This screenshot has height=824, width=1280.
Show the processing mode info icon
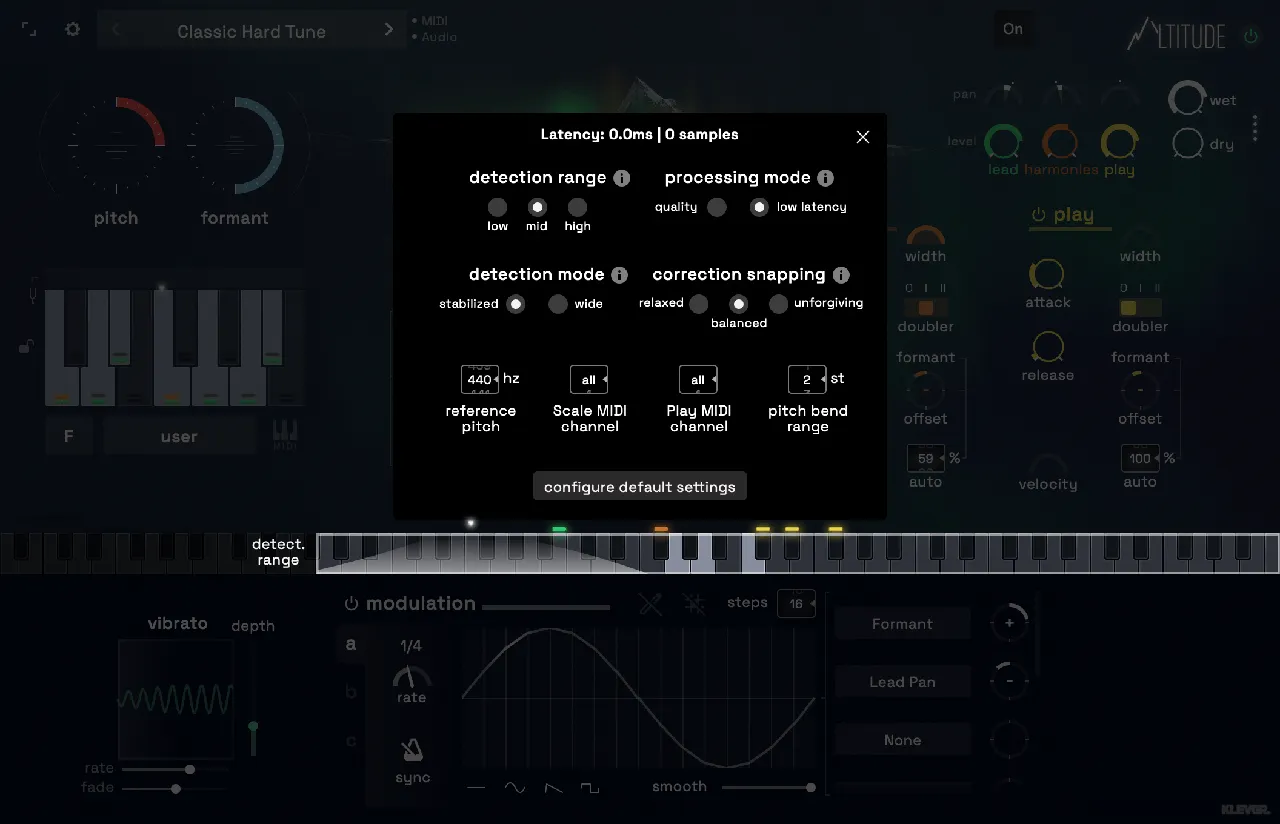pyautogui.click(x=825, y=178)
